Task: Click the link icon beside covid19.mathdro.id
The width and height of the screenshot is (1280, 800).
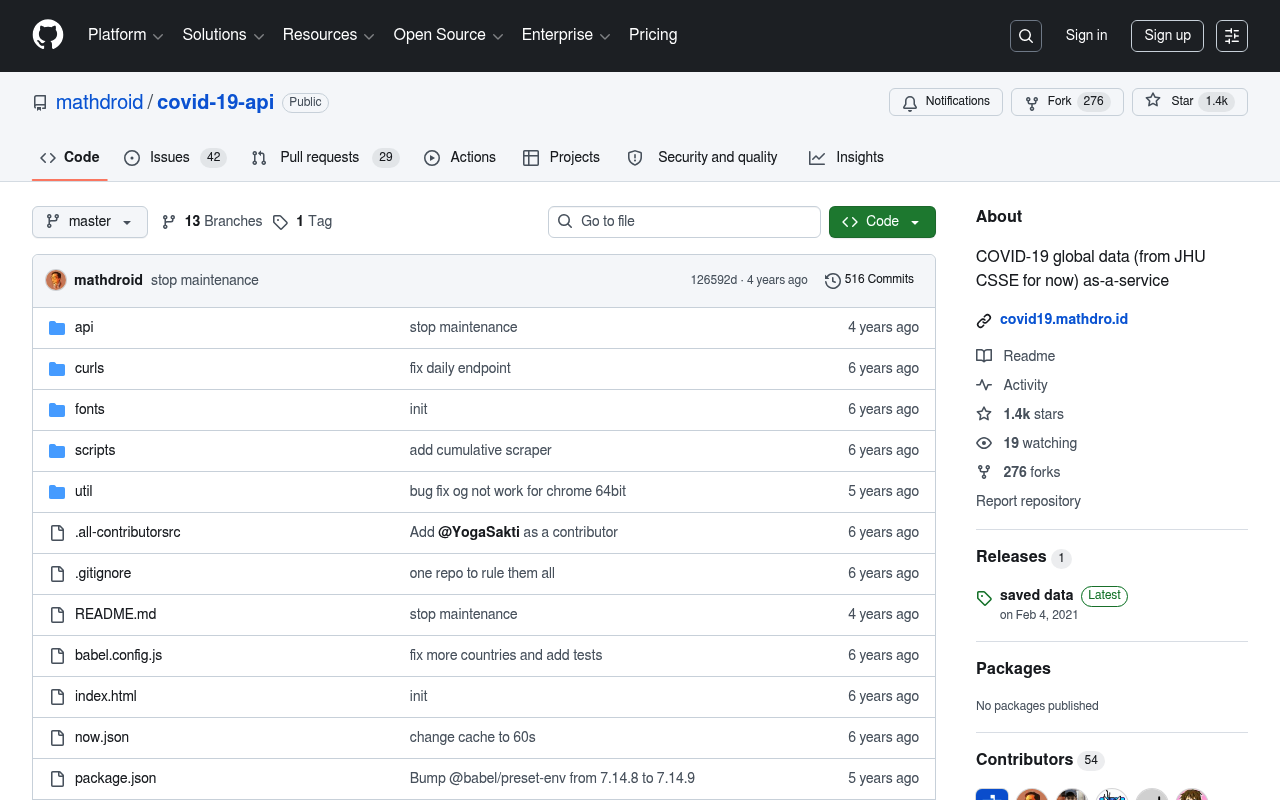Action: (984, 321)
